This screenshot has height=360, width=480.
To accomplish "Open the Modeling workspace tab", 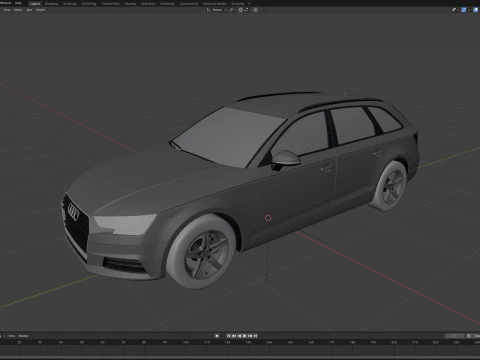I will (51, 4).
